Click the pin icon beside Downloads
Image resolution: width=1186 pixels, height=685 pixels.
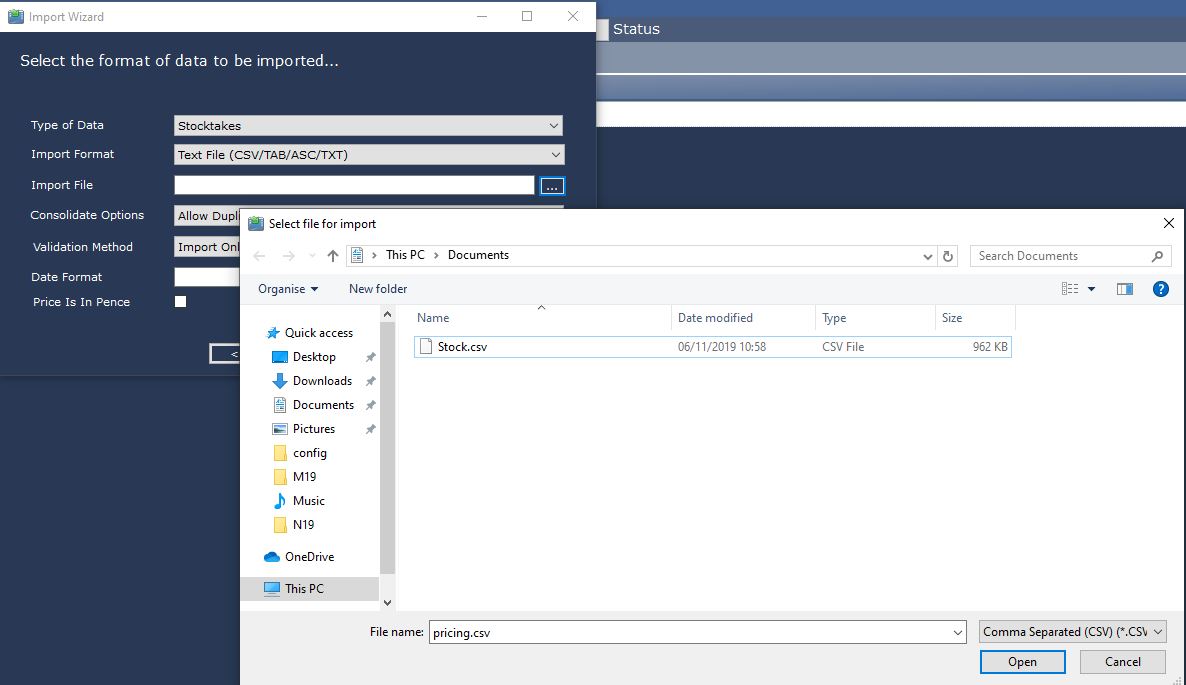(x=371, y=381)
